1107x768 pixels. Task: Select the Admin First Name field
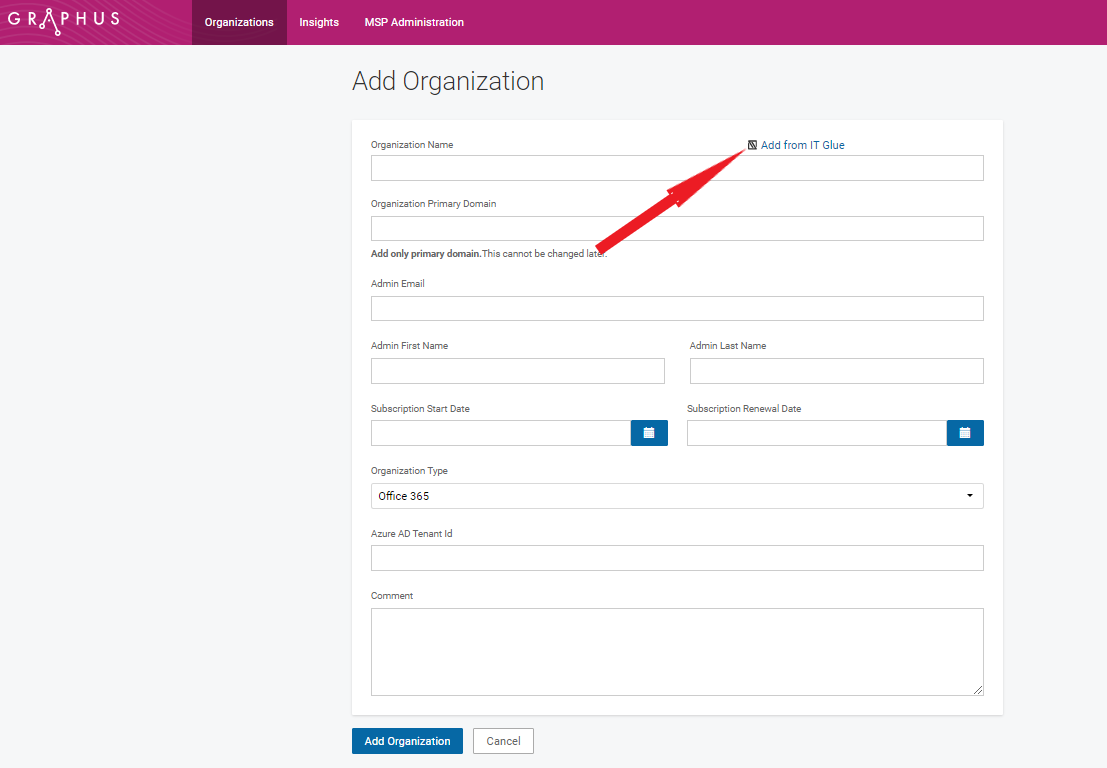[x=517, y=371]
